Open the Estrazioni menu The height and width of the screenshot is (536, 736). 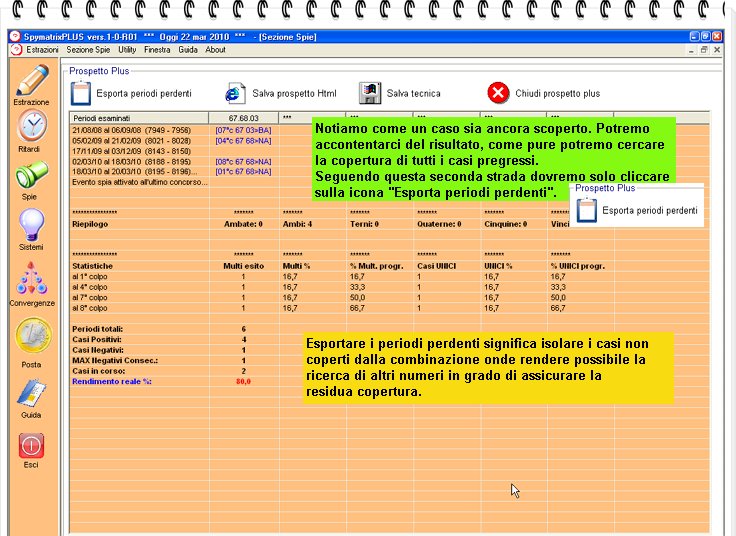tap(42, 50)
